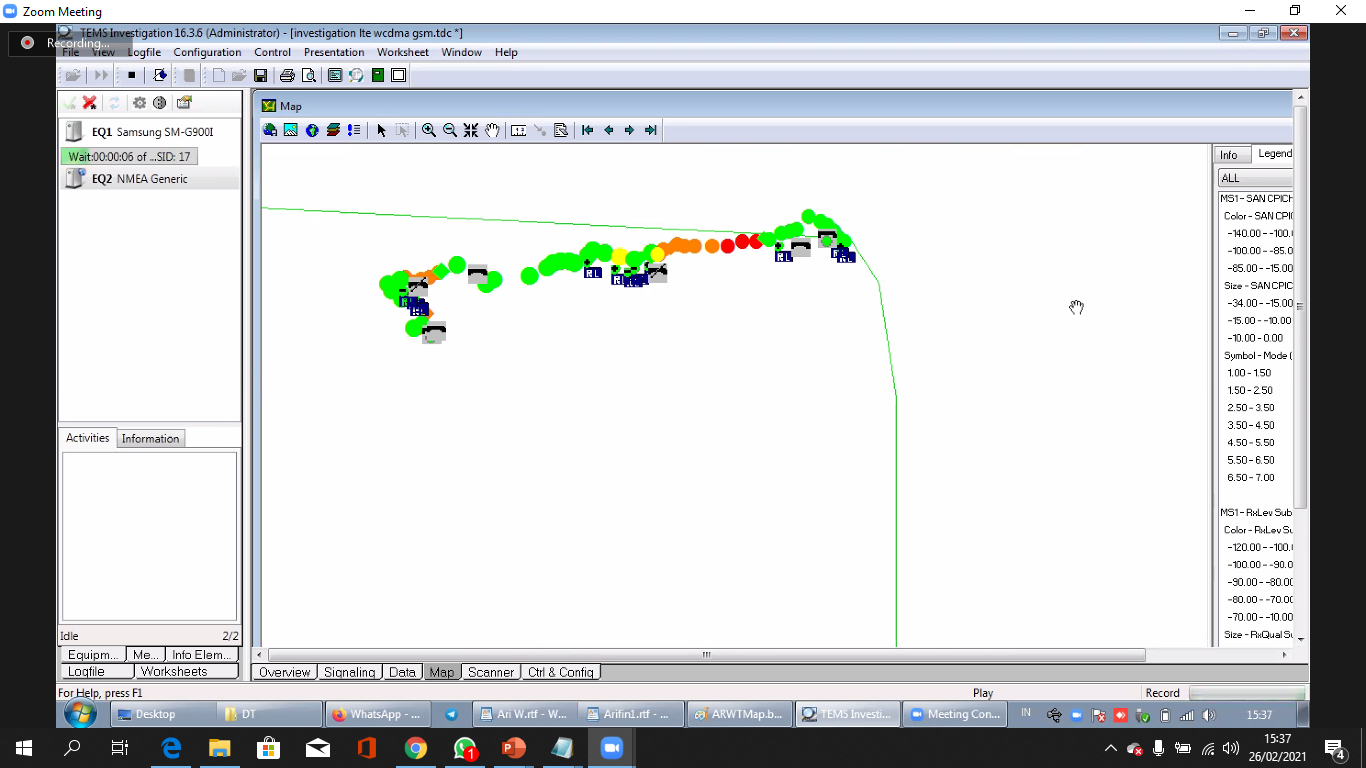Click the Zoom Out magnifier on map toolbar

pyautogui.click(x=450, y=130)
